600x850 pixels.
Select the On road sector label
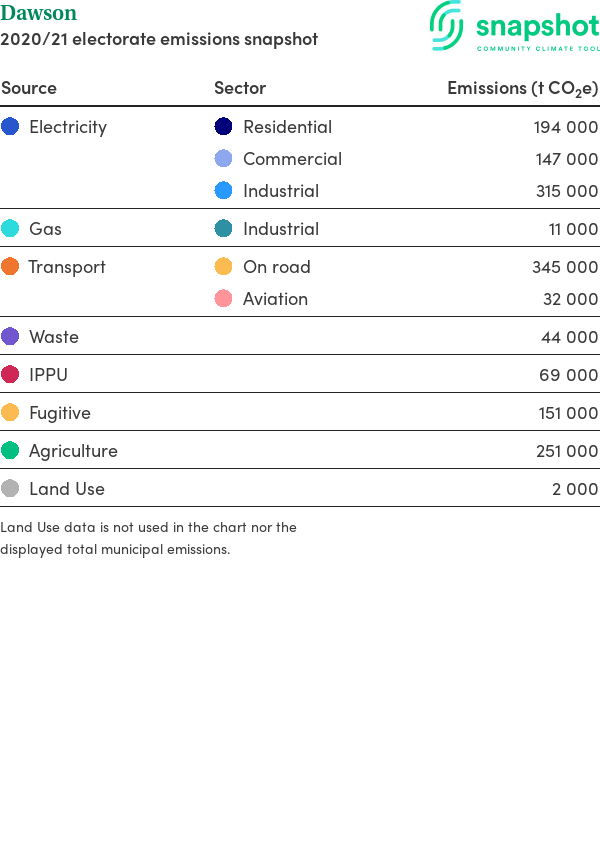click(276, 267)
